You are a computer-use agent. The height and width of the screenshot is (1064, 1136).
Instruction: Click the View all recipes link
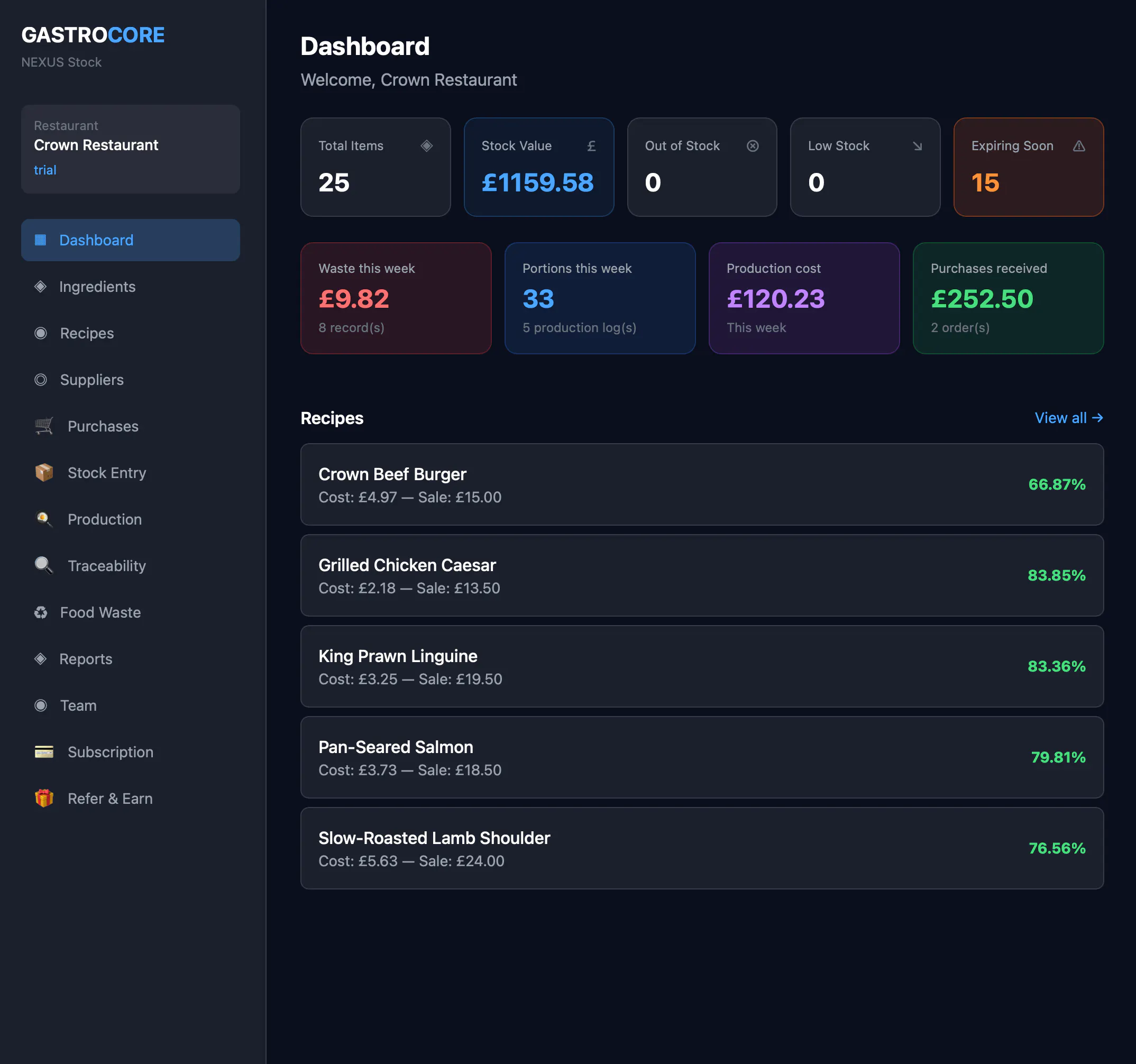coord(1069,418)
